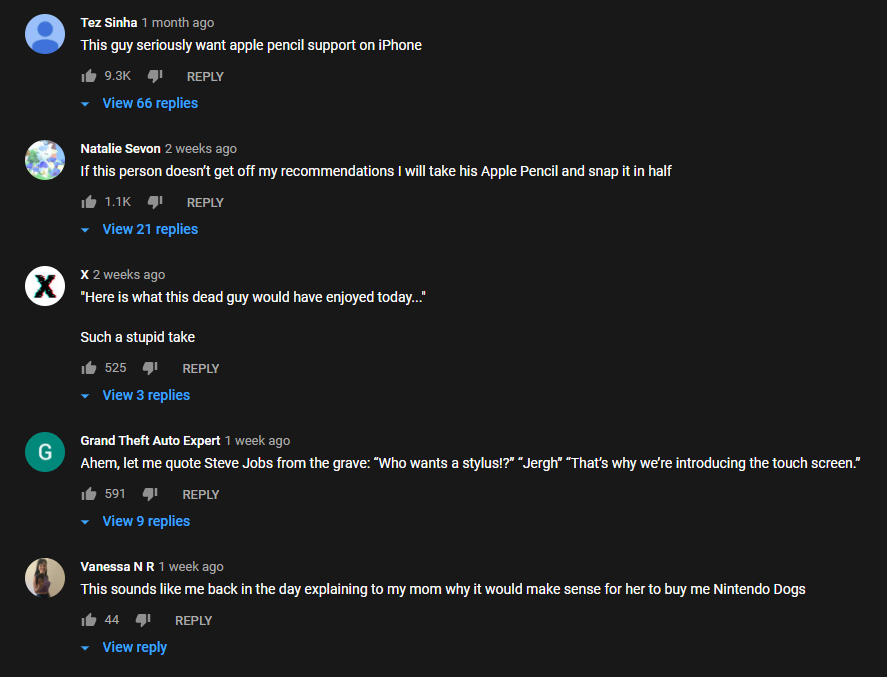The width and height of the screenshot is (887, 677).
Task: Dislike Natalie Sevon's comment
Action: 155,202
